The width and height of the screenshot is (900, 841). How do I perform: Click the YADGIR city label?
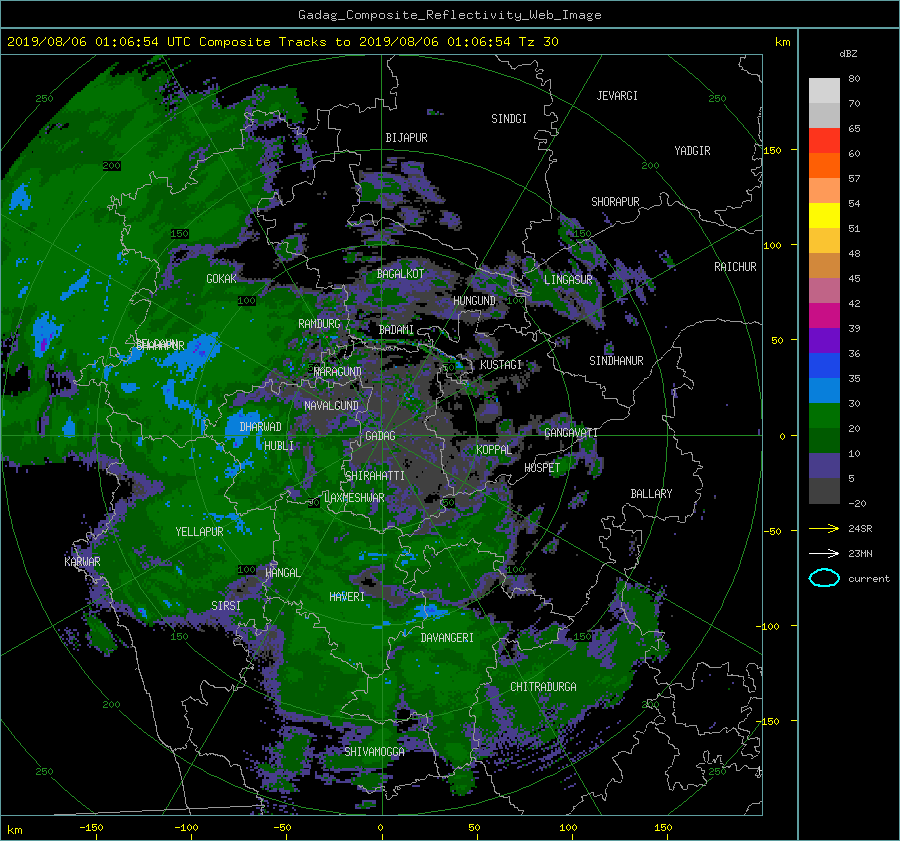pos(692,151)
